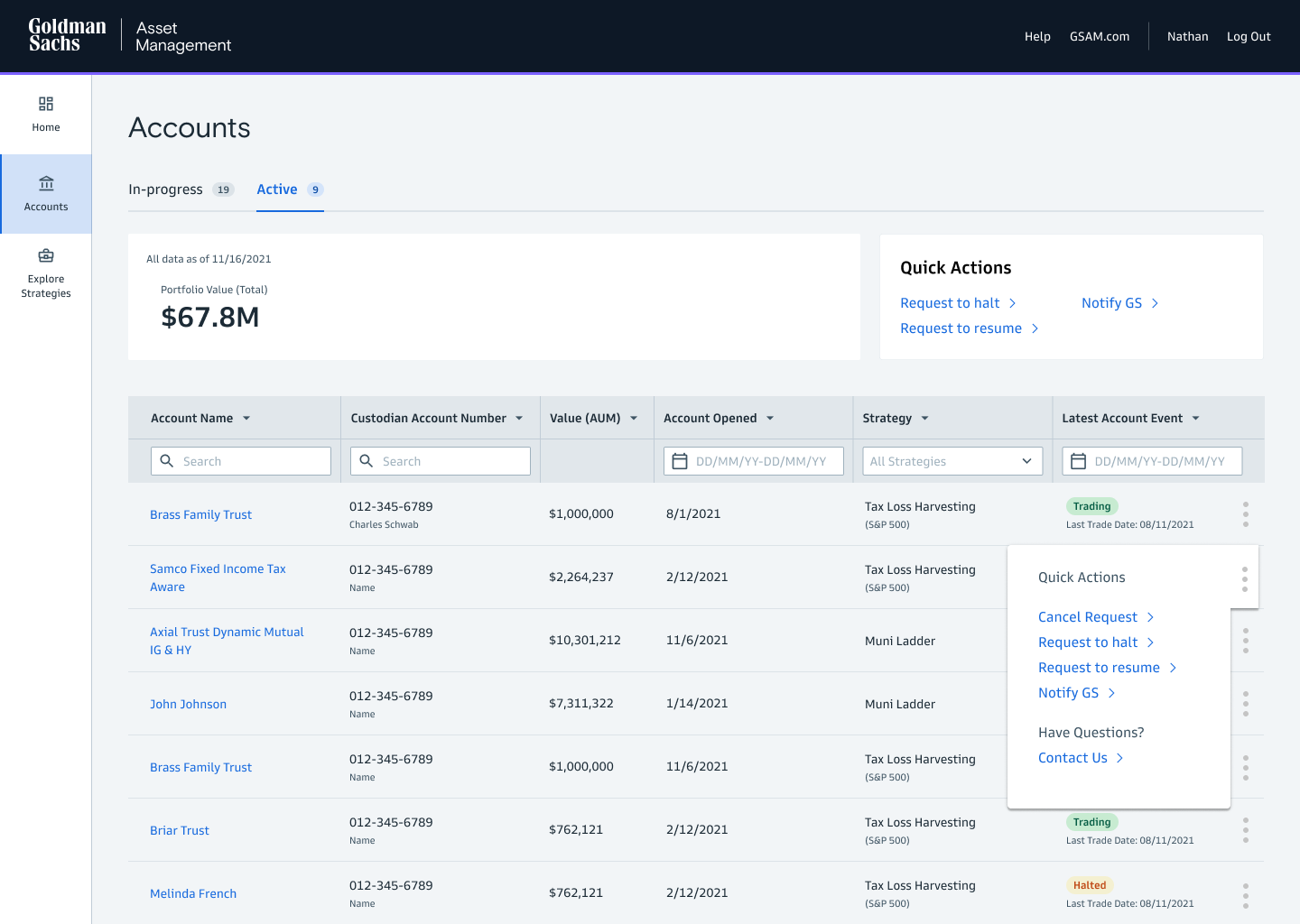Open three-dot menu for Brass Family Trust row
The image size is (1300, 924).
[1245, 514]
